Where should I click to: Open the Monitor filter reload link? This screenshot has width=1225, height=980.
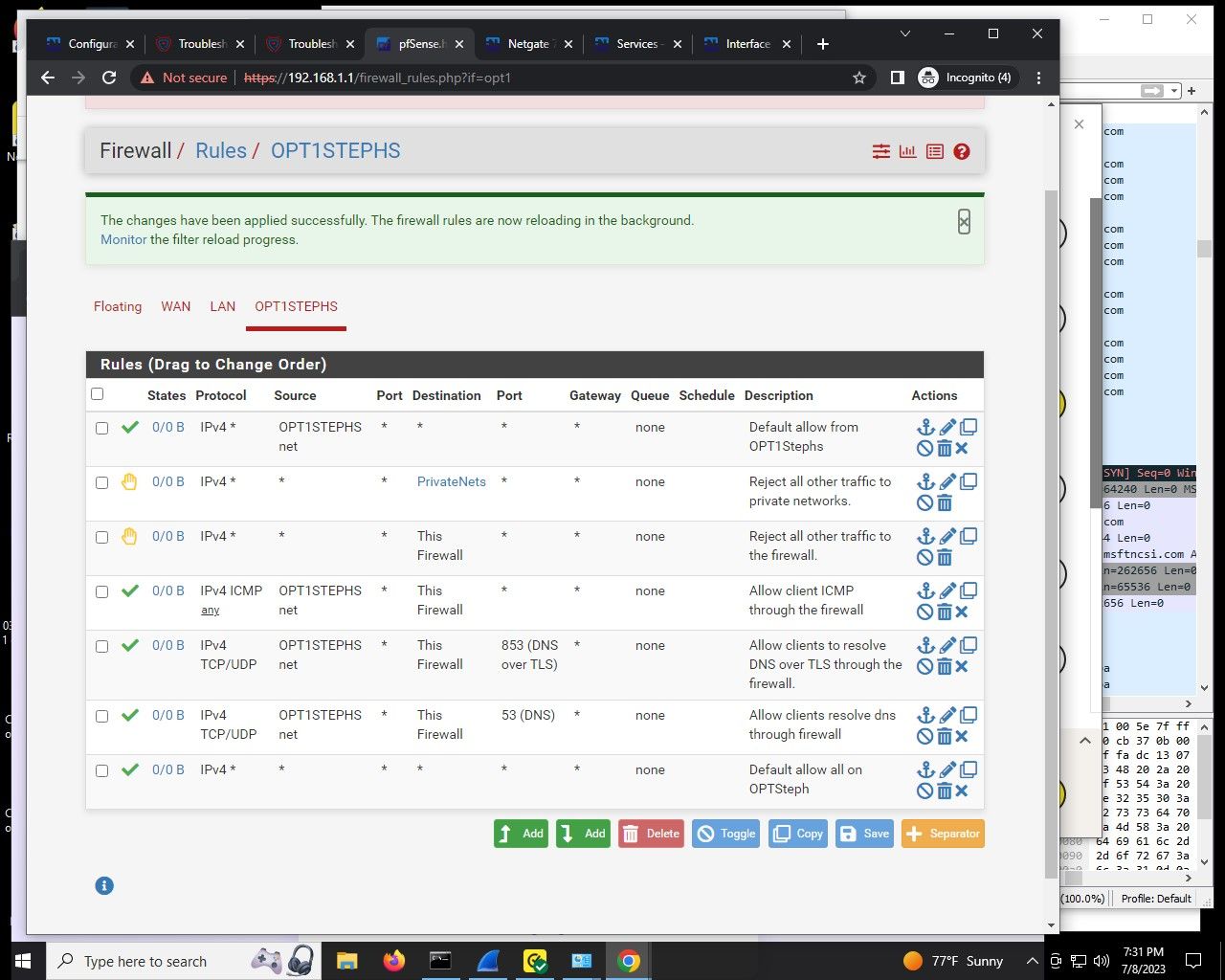123,239
